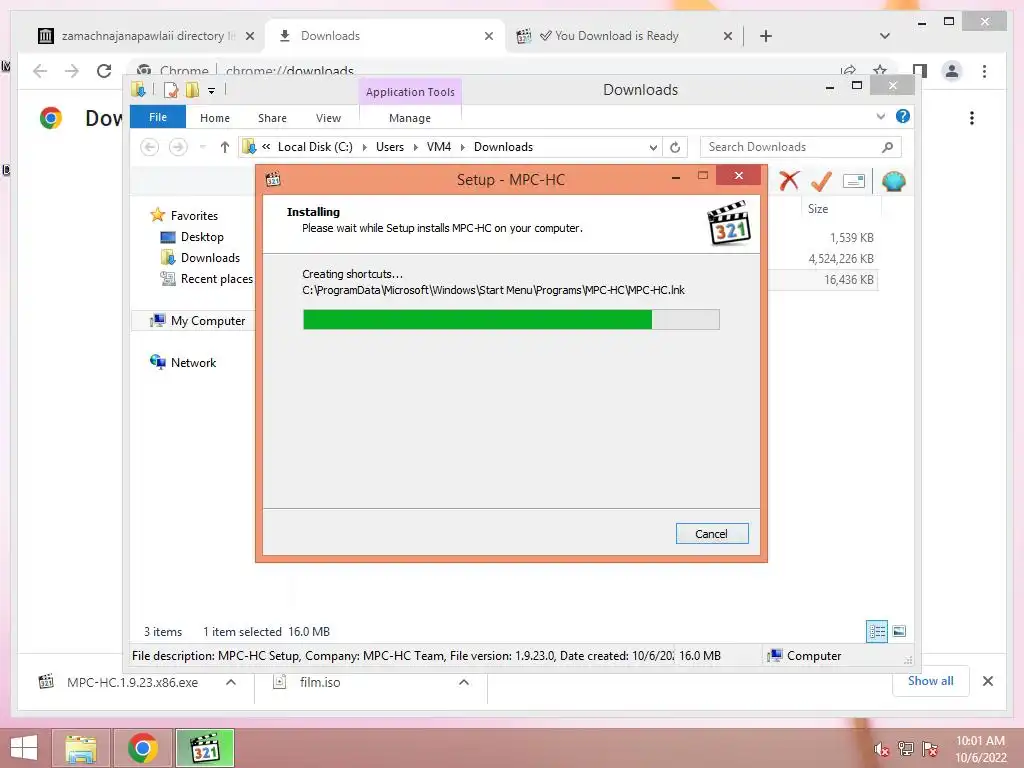The height and width of the screenshot is (768, 1024).
Task: Open the Customize Quick Access Toolbar dropdown
Action: click(x=211, y=91)
